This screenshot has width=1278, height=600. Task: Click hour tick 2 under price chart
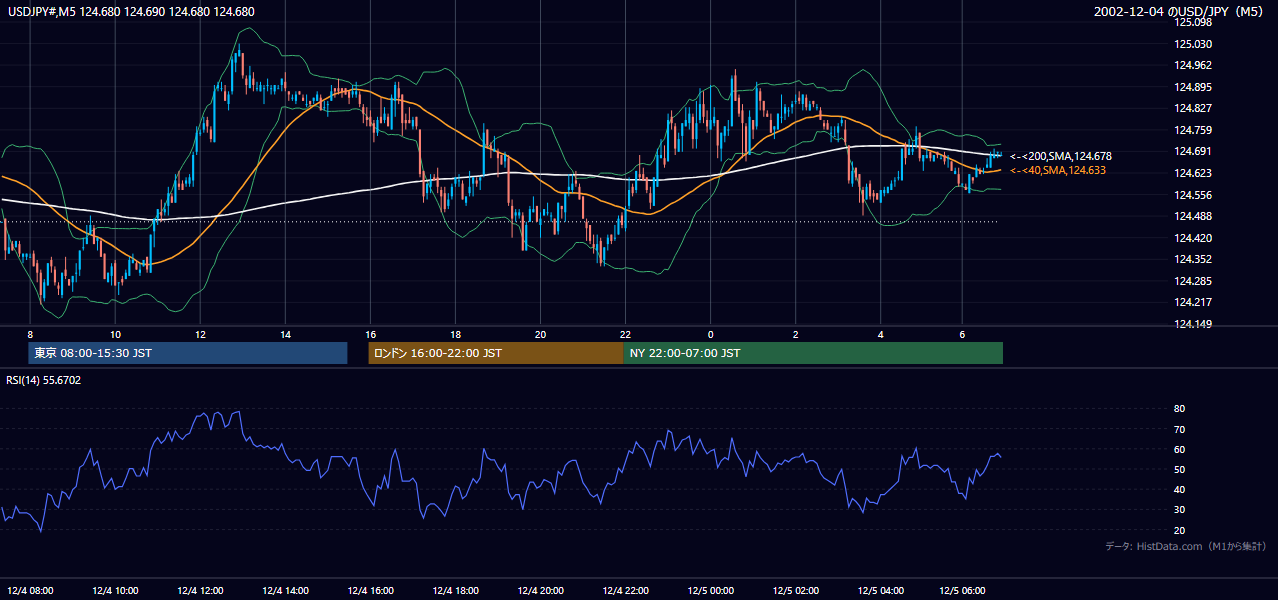coord(795,334)
